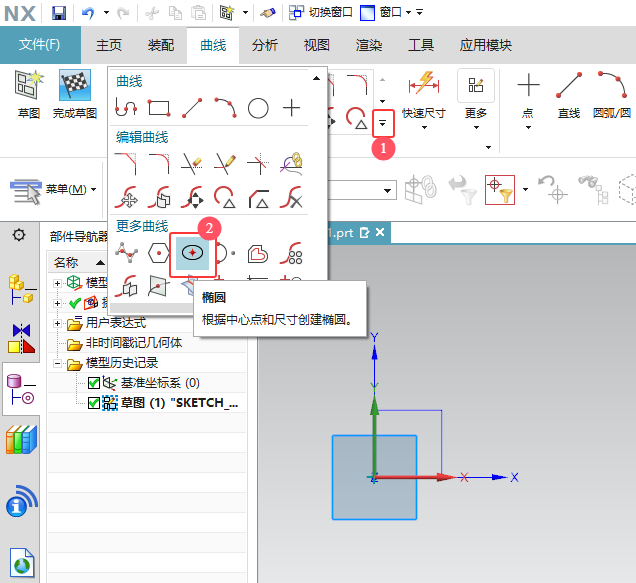636x583 pixels.
Task: Sort by the 名称 column header
Action: click(x=66, y=262)
